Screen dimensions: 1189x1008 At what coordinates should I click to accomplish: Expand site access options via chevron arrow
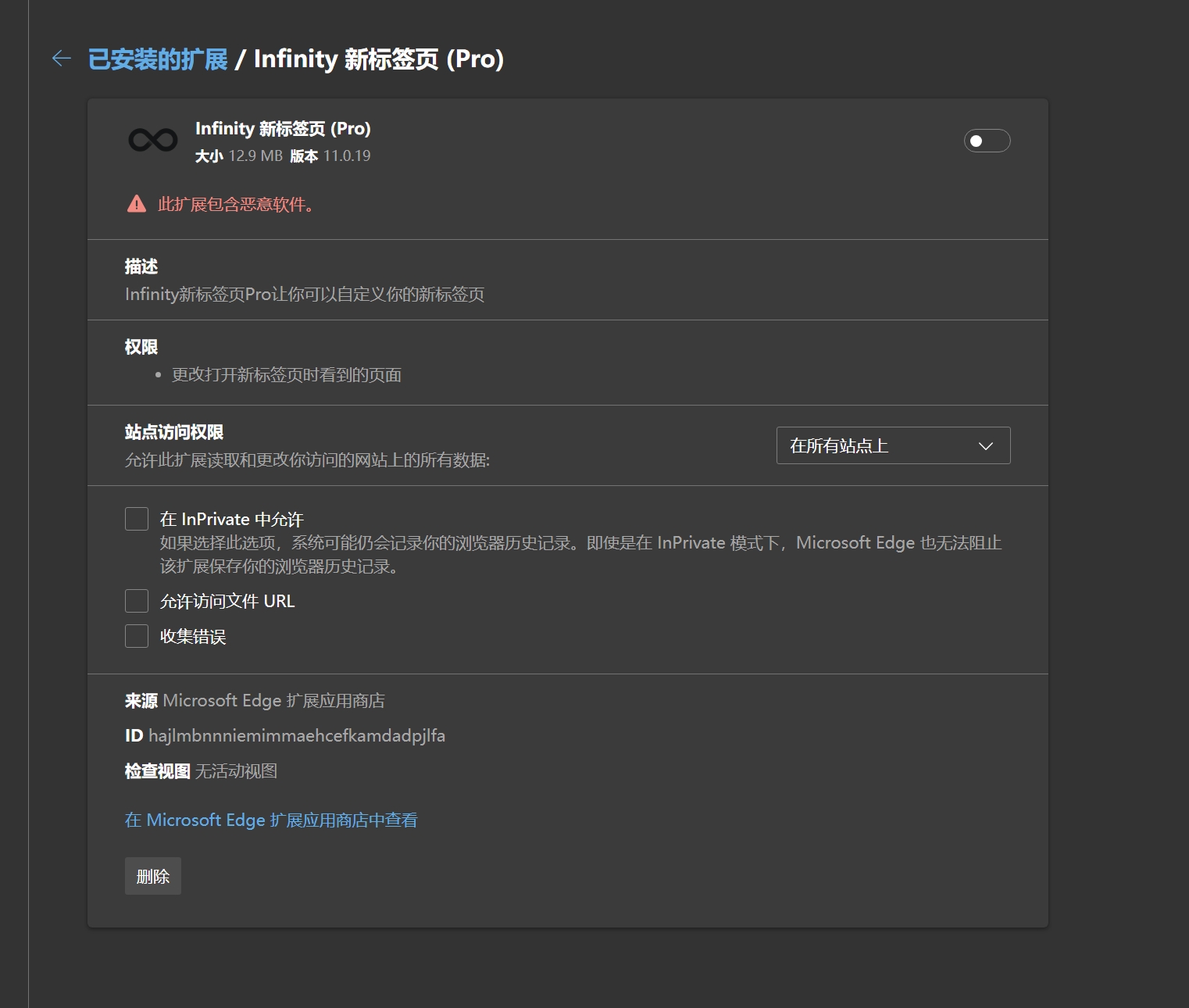click(986, 445)
